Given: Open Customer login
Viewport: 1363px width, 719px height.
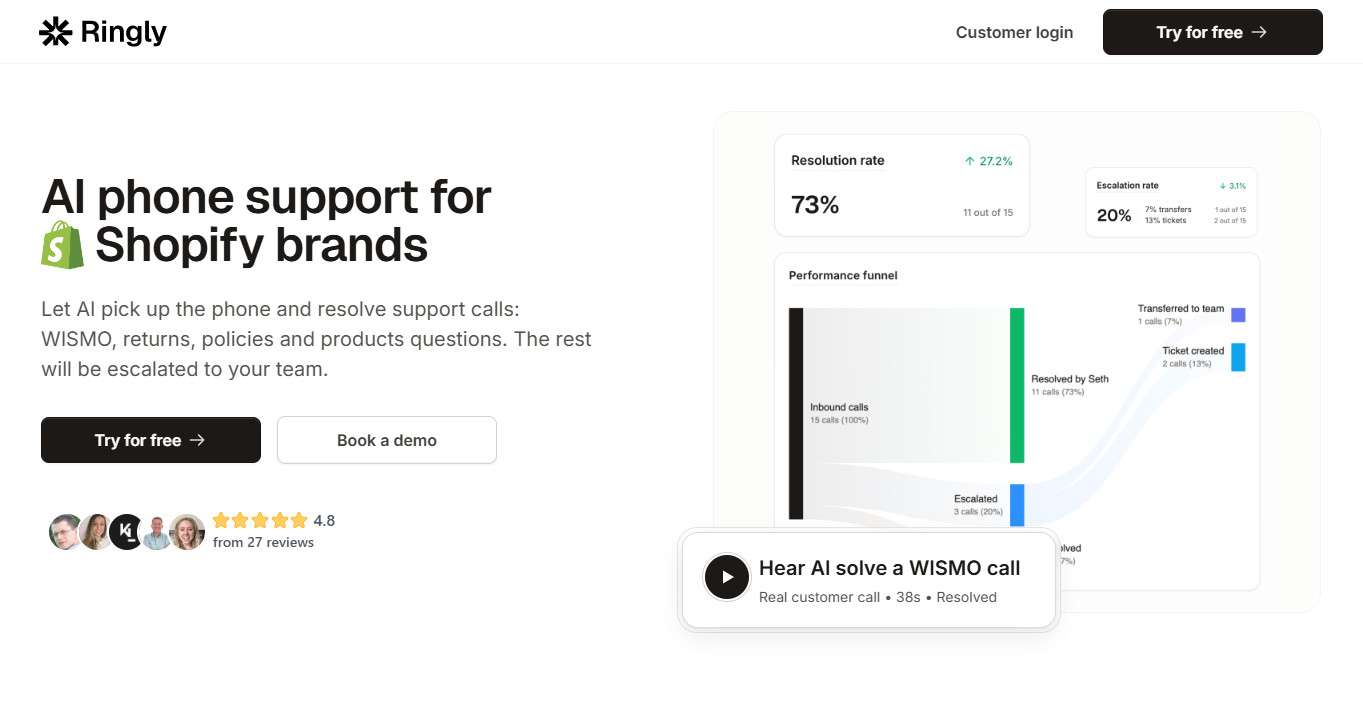Looking at the screenshot, I should [1014, 32].
